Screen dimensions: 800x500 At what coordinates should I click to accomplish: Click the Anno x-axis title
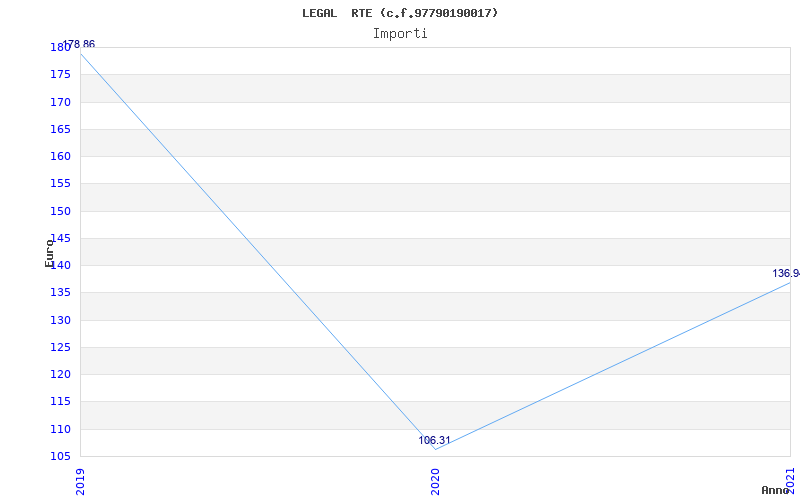(776, 490)
